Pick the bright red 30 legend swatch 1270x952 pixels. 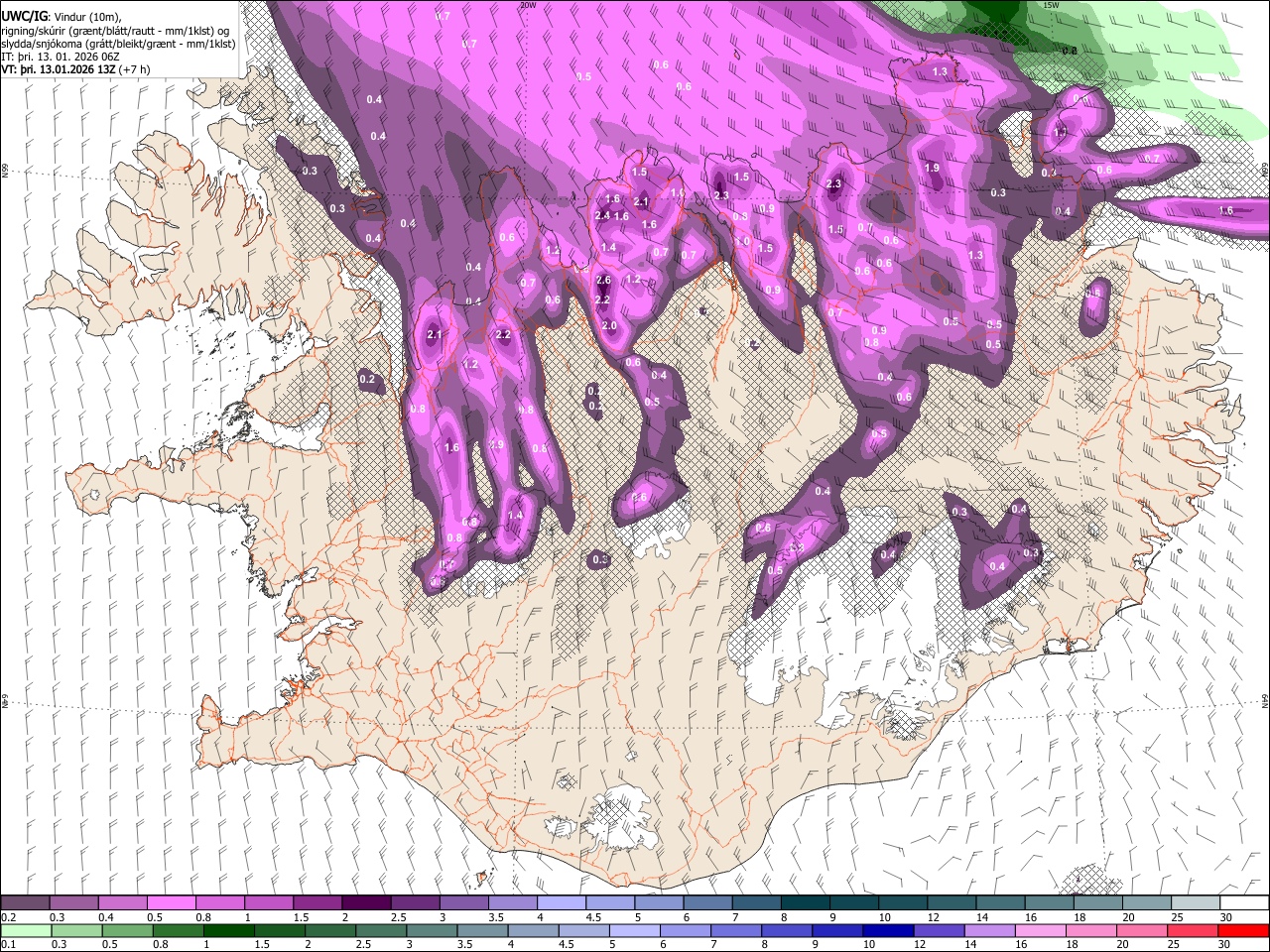pyautogui.click(x=1242, y=930)
